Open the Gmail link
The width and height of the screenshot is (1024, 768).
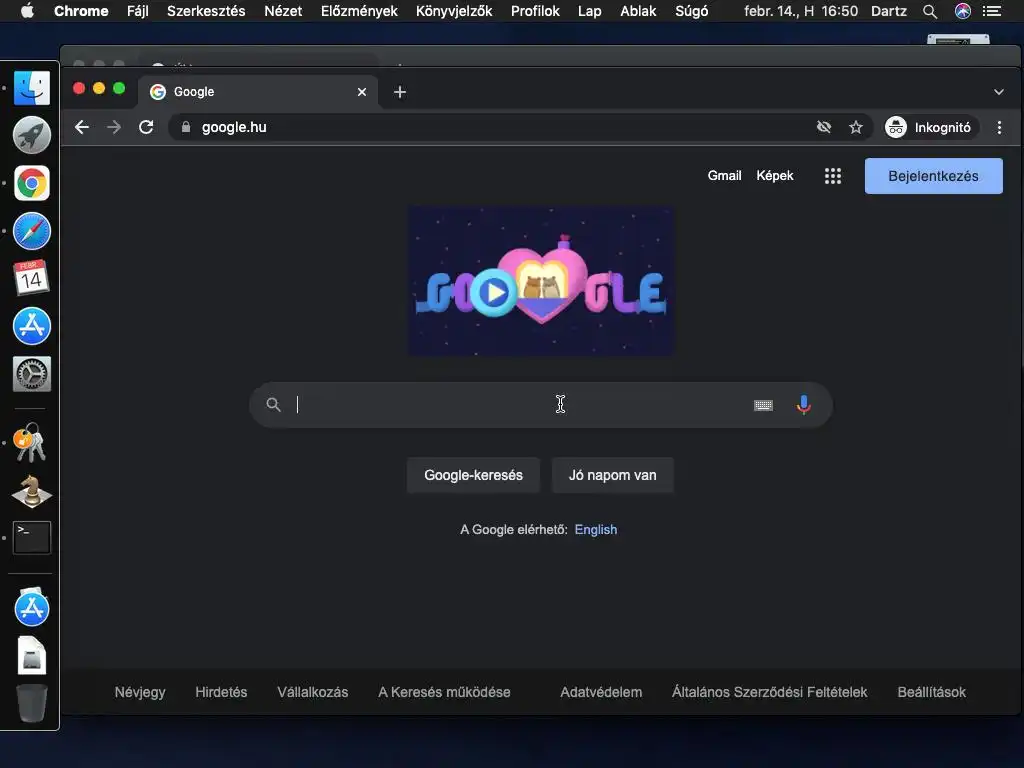(x=724, y=176)
